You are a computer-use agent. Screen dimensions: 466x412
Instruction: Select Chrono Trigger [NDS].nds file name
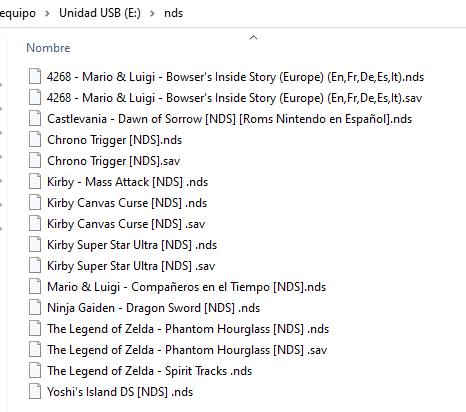click(114, 140)
